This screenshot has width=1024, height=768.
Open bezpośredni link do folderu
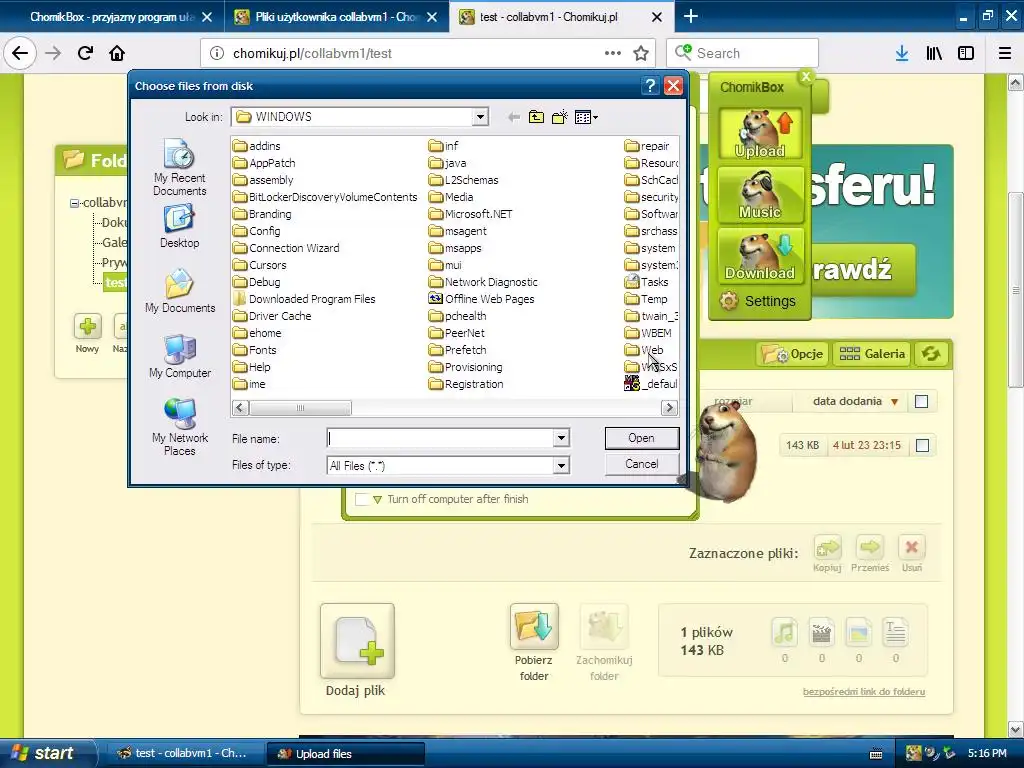point(863,692)
